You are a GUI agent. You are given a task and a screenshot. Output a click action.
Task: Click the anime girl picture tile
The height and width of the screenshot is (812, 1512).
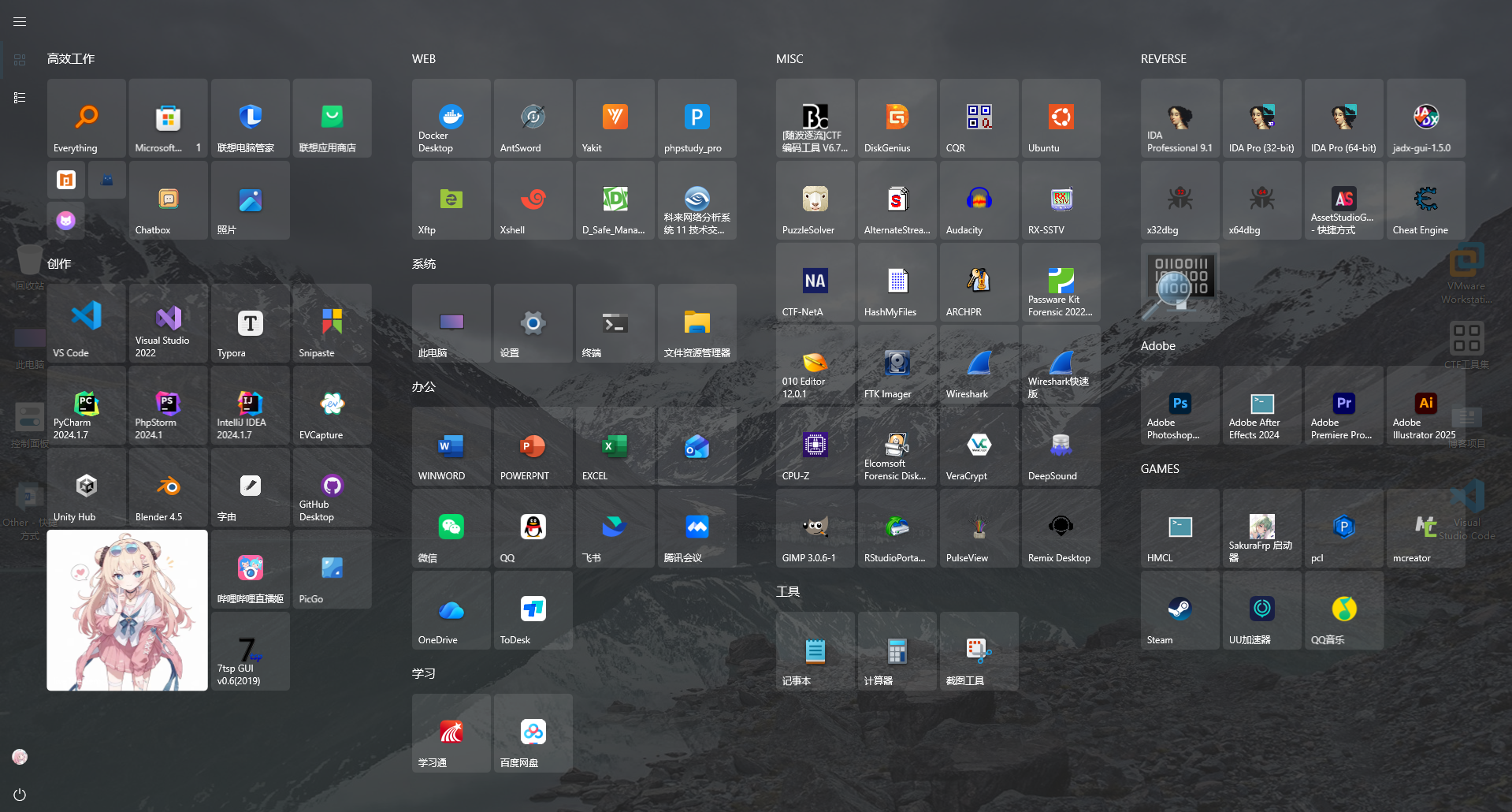tap(127, 610)
